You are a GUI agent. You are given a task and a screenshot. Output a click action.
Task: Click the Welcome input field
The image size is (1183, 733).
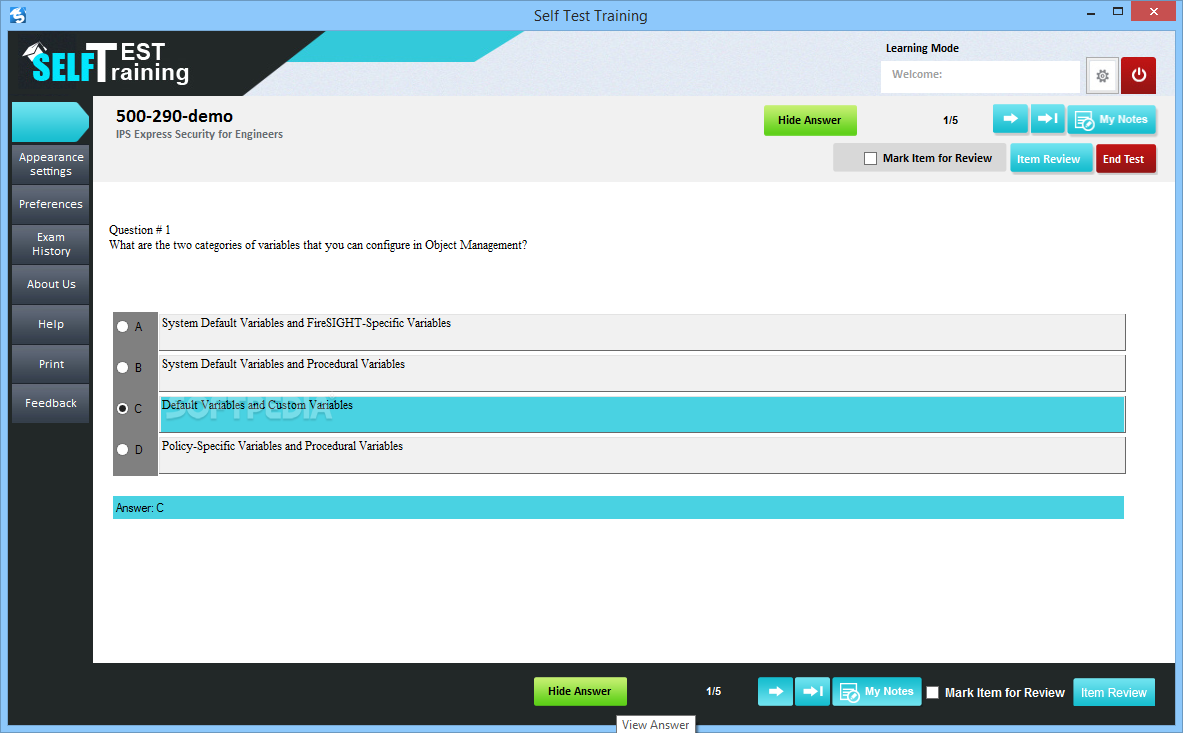[x=980, y=76]
